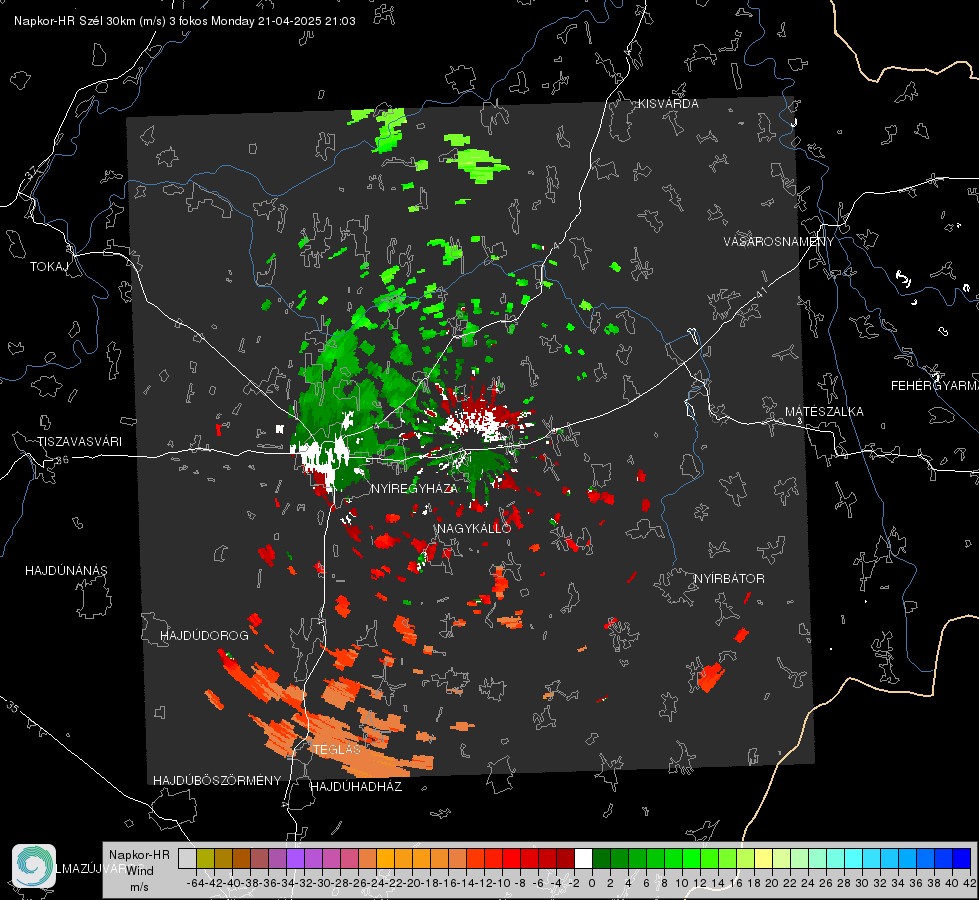Click the 'm/s' unit label
979x900 pixels.
(139, 887)
